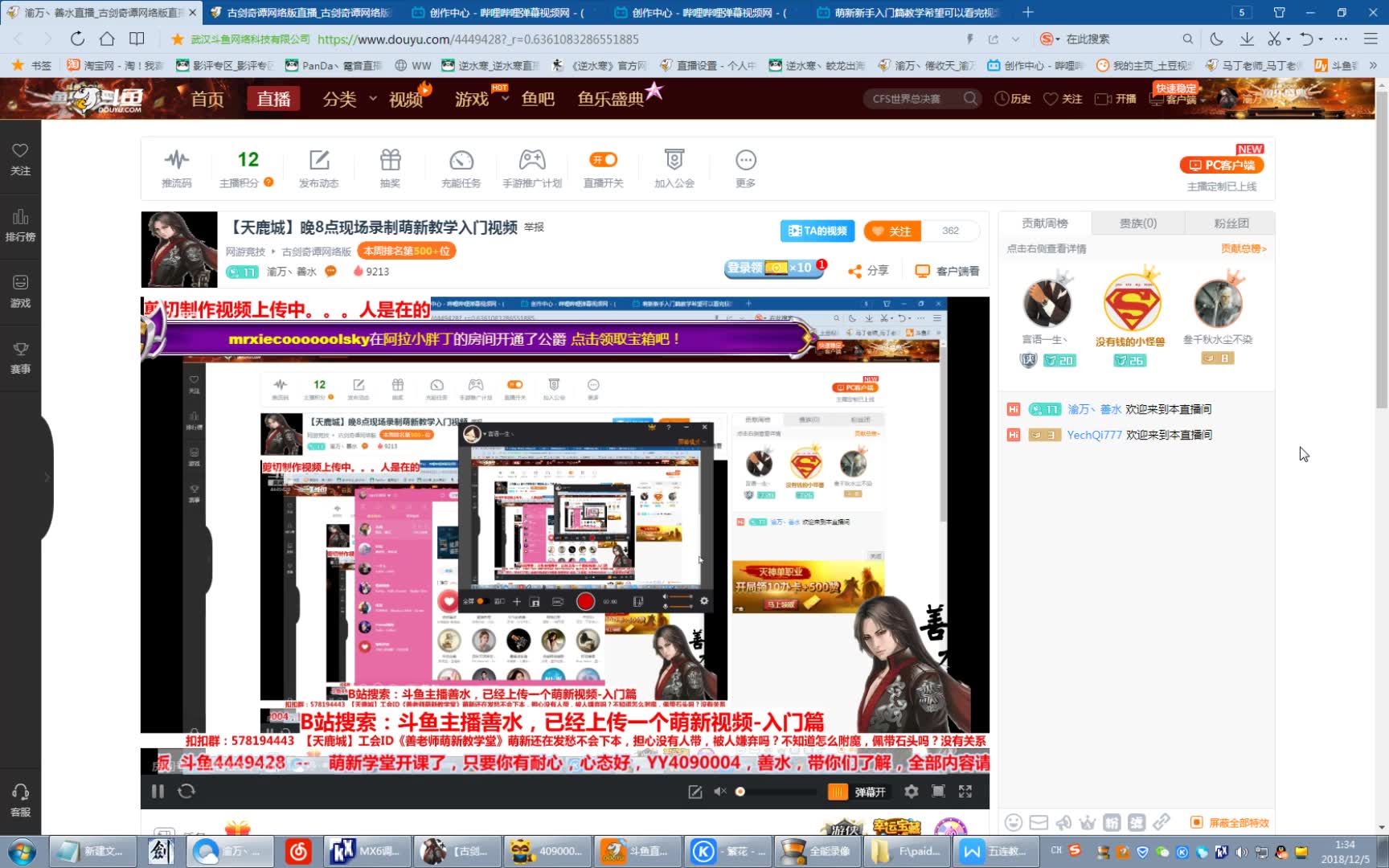Open 赛事 trophy in left sidebar
Image resolution: width=1389 pixels, height=868 pixels.
pyautogui.click(x=20, y=357)
